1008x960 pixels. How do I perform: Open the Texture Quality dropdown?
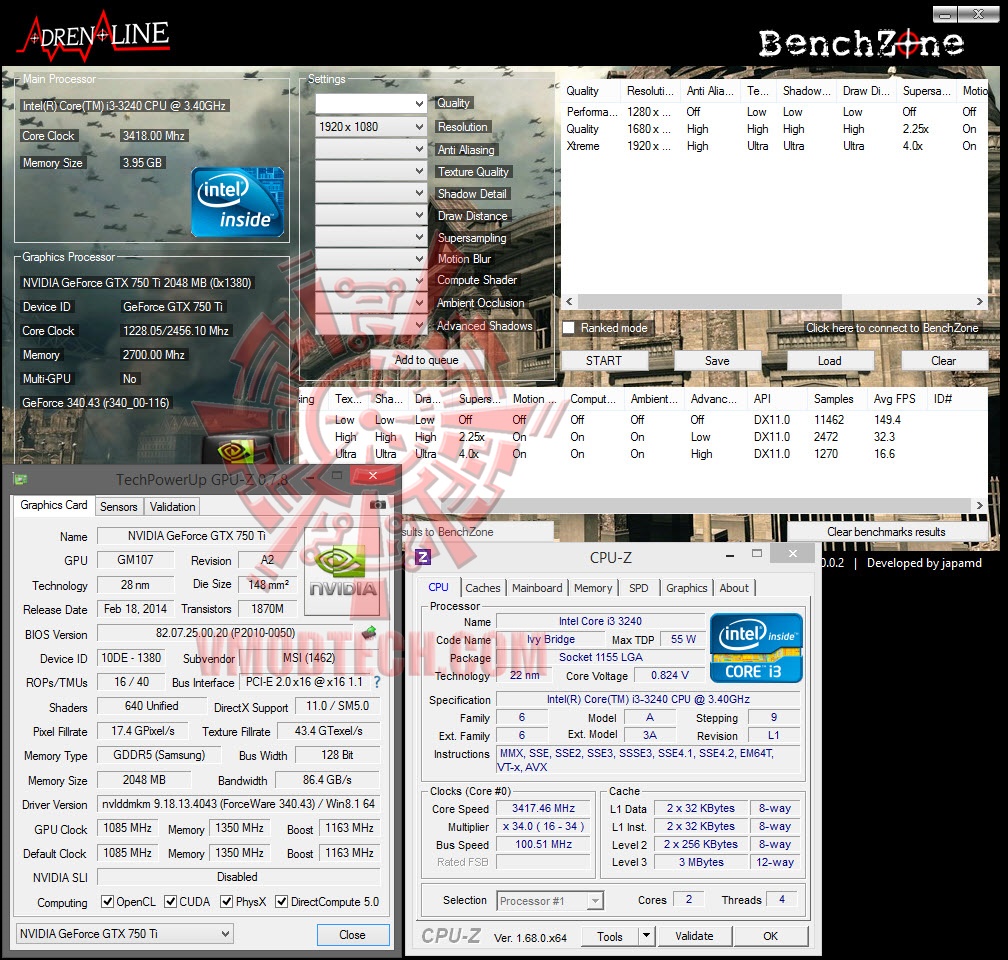[x=371, y=171]
